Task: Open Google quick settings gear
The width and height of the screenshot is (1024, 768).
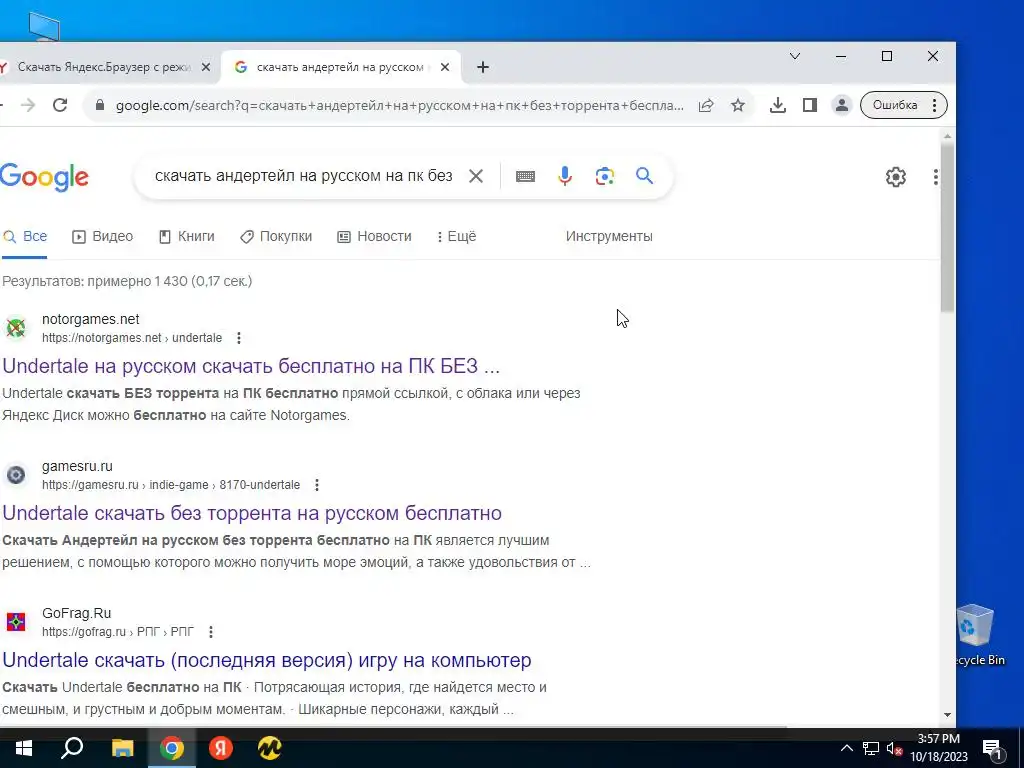Action: (x=896, y=176)
